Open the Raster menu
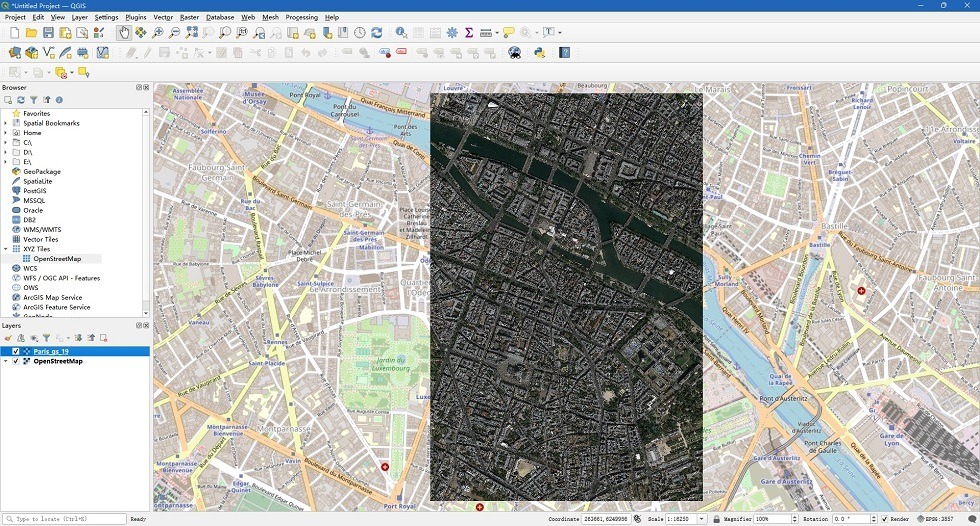The height and width of the screenshot is (526, 980). click(x=189, y=17)
